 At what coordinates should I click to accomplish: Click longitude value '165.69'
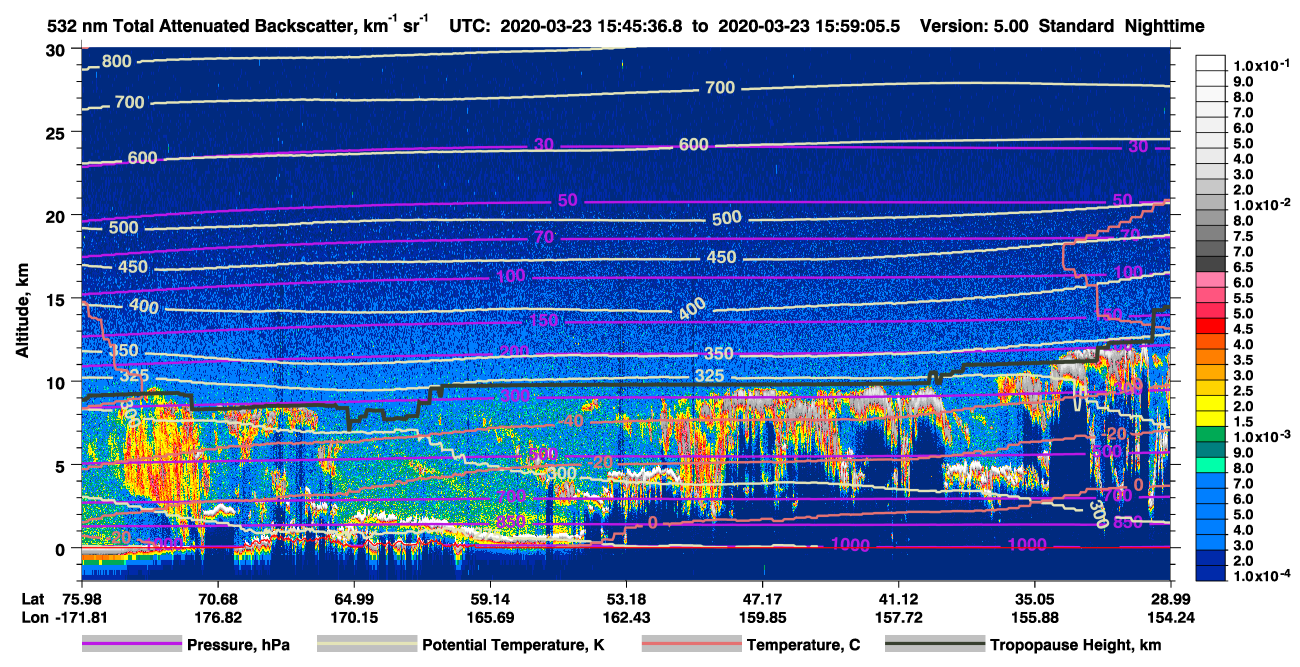coord(489,616)
